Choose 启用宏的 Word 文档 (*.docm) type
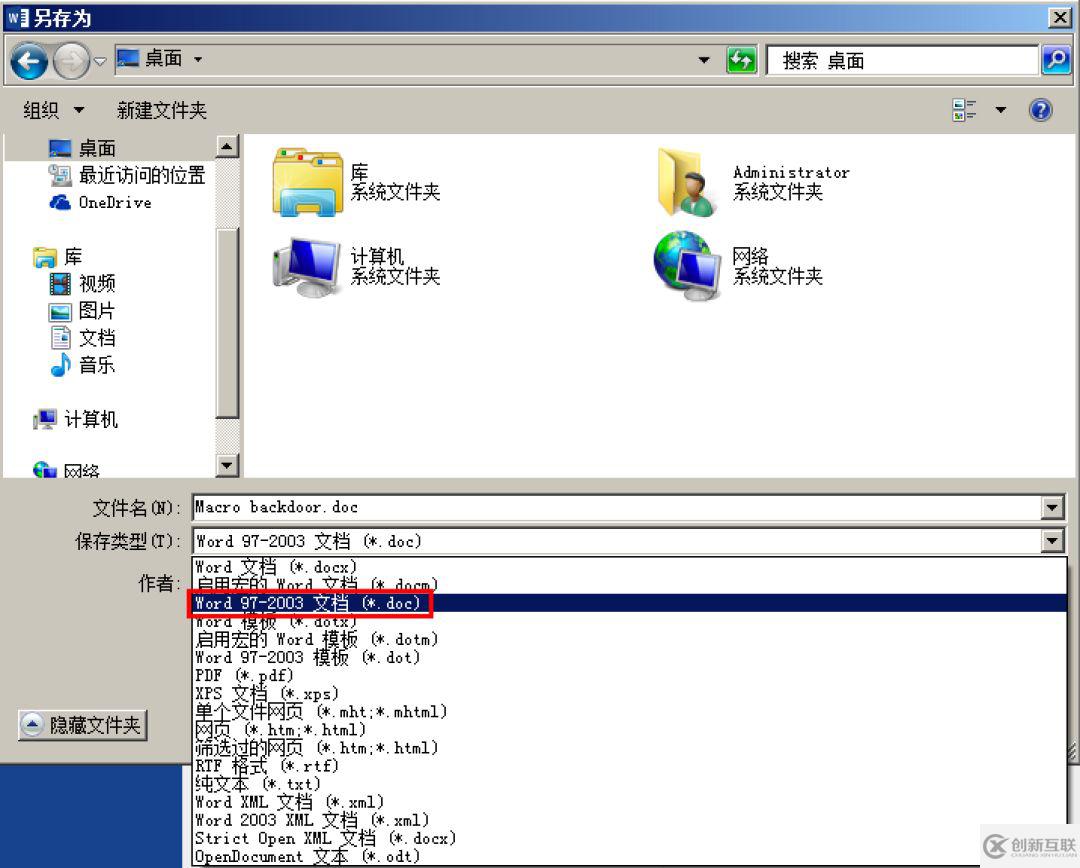Image resolution: width=1080 pixels, height=868 pixels. [x=629, y=585]
